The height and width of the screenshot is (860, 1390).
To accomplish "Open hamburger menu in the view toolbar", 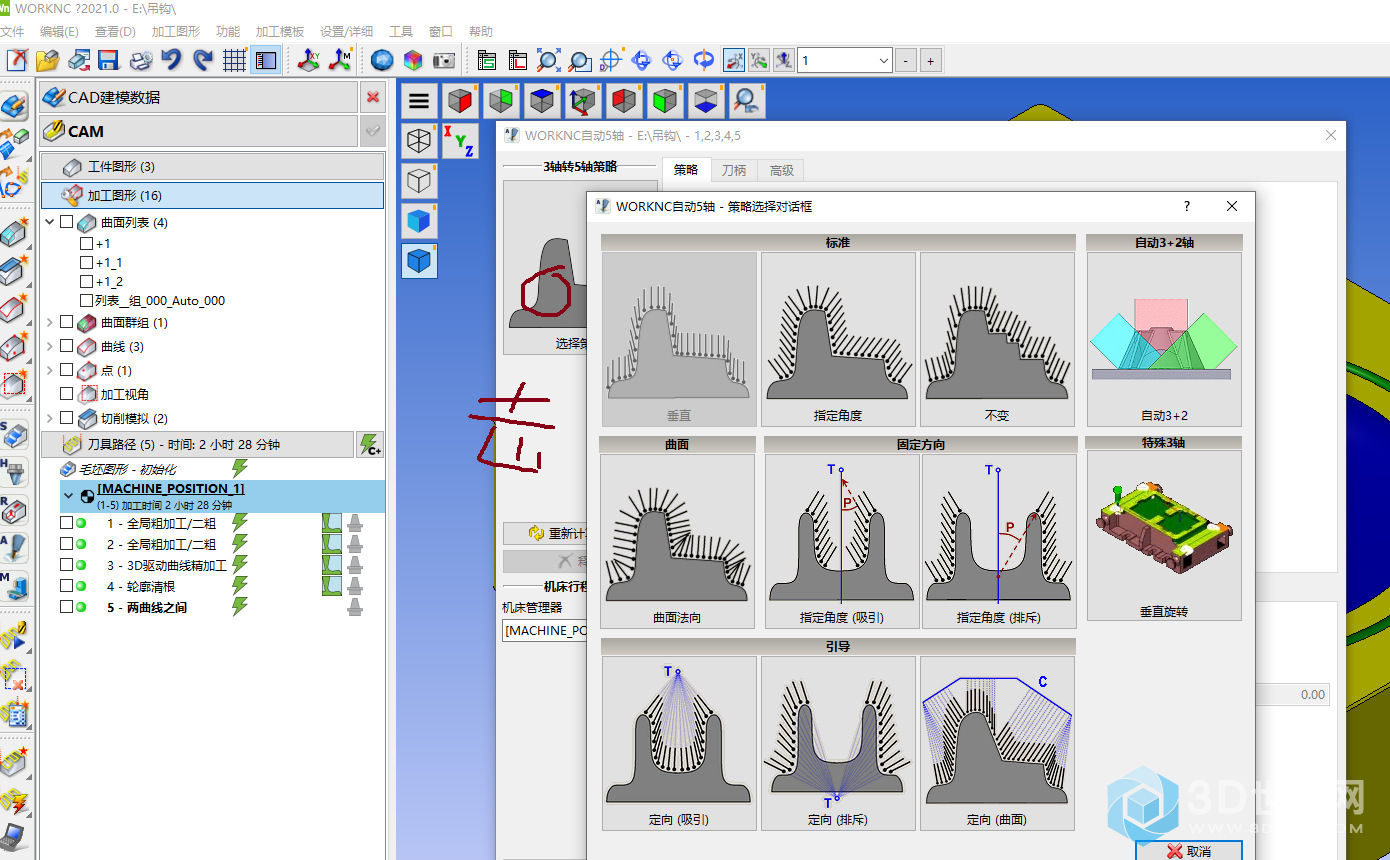I will coord(419,101).
